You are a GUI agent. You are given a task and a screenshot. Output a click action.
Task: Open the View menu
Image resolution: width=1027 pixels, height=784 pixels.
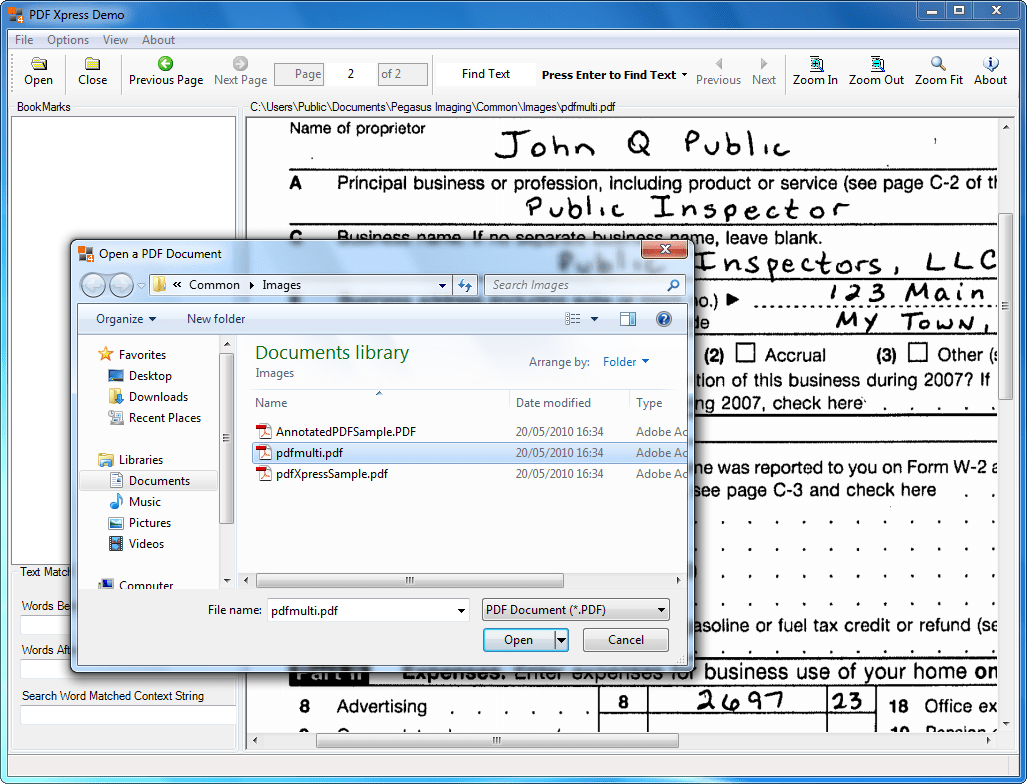tap(115, 39)
